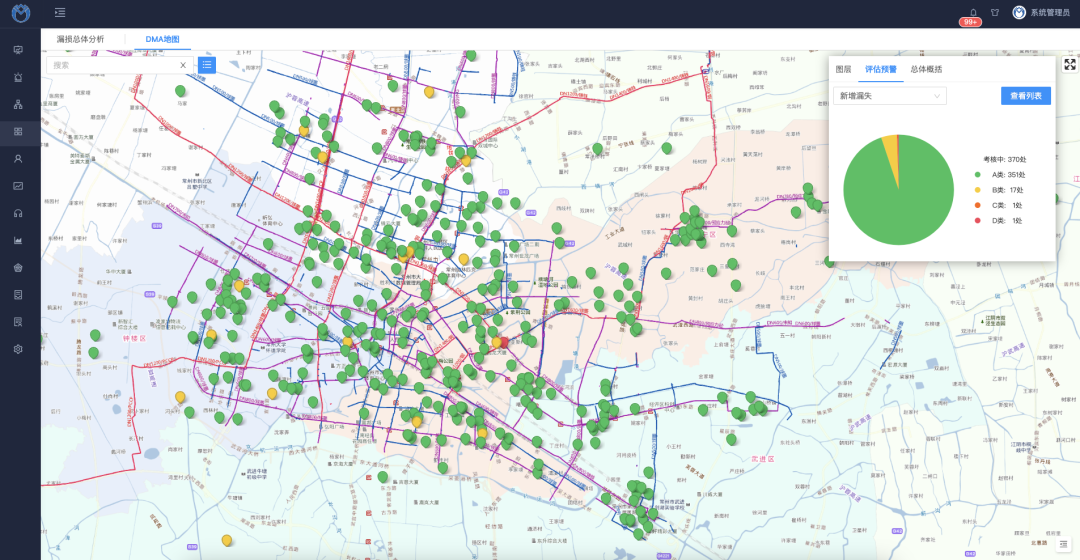
Task: Open the 系统管理员 user menu
Action: (x=1041, y=13)
